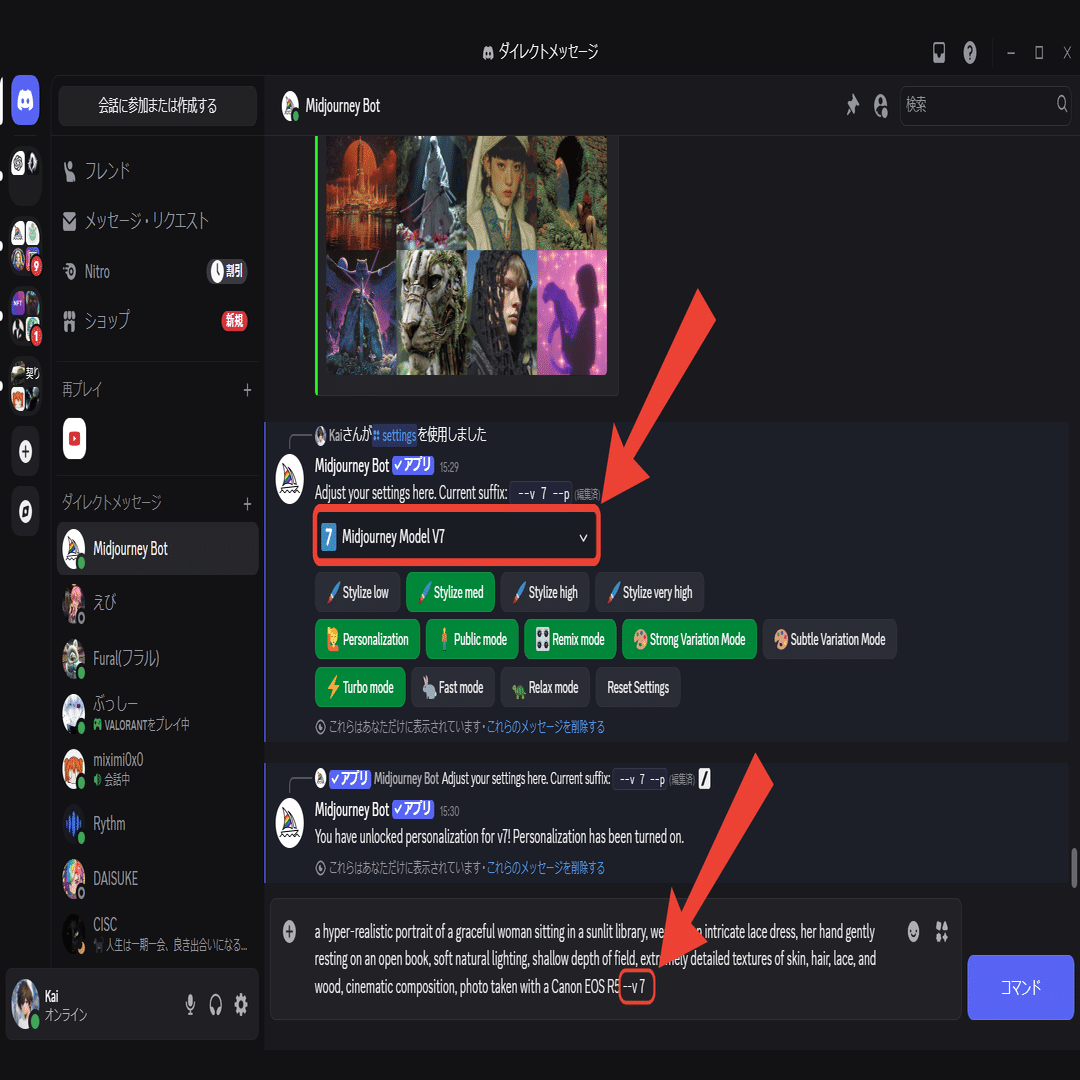
Task: Open the server folder with NFT icon
Action: 25,316
